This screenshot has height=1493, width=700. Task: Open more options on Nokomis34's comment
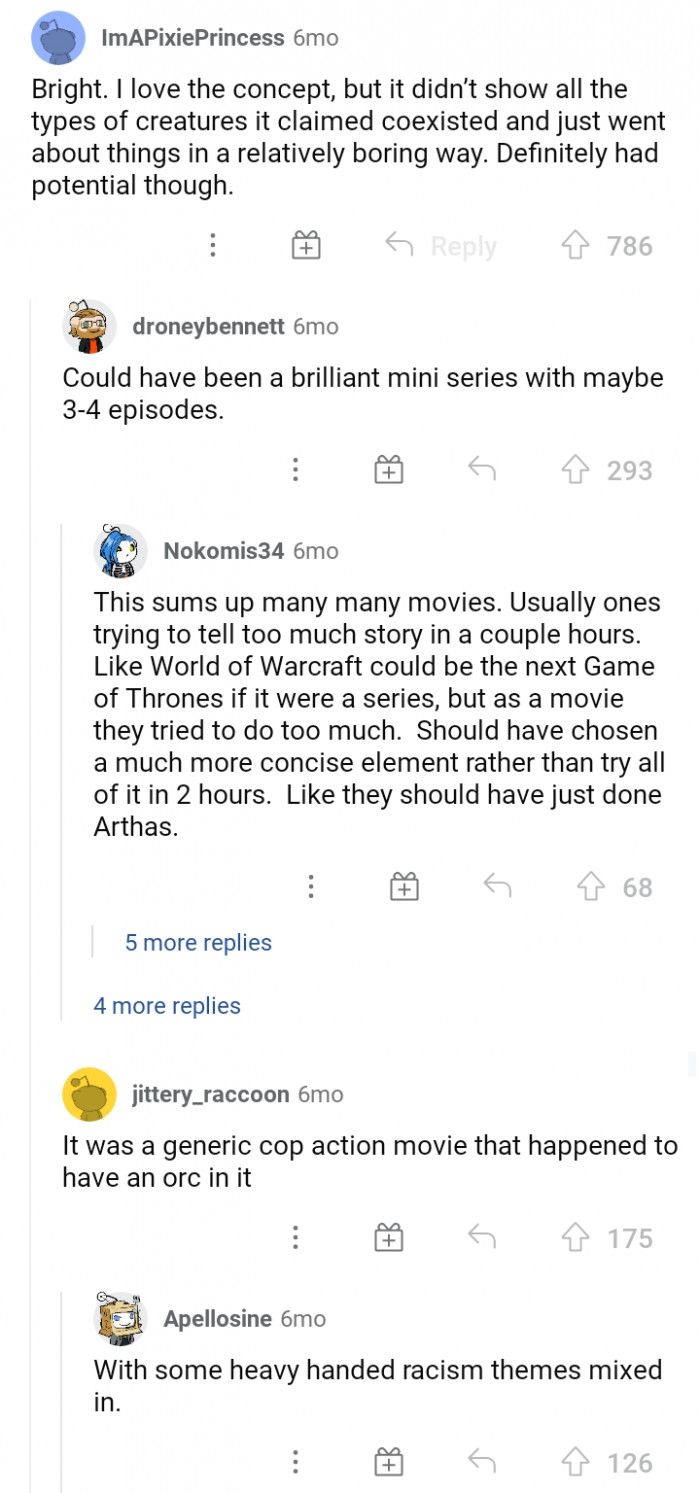[311, 887]
